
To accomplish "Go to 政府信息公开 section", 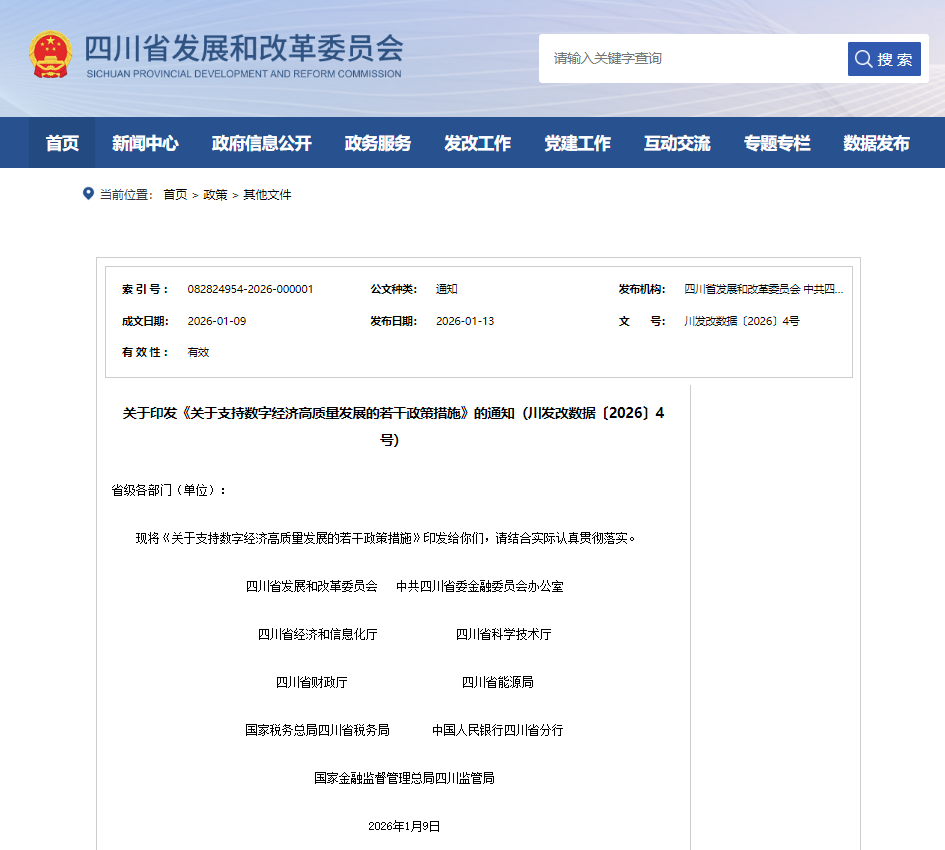I will [x=262, y=143].
